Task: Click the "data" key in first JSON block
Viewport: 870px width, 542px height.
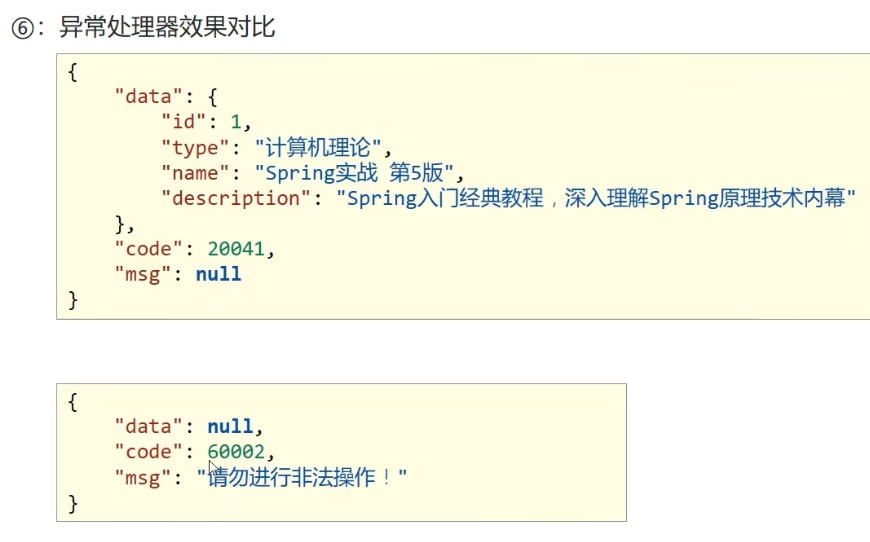Action: [148, 97]
